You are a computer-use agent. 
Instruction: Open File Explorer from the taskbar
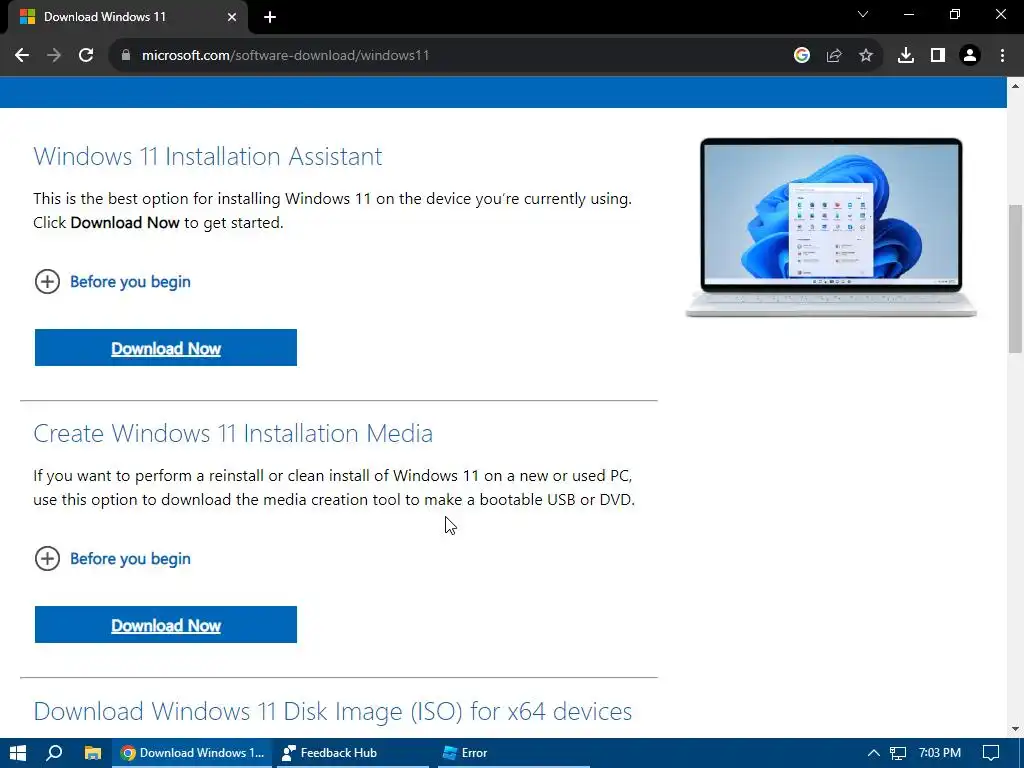click(x=93, y=753)
